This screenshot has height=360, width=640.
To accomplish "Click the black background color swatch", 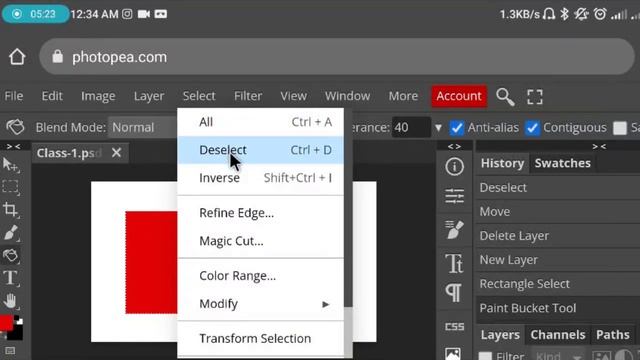I will tap(16, 333).
